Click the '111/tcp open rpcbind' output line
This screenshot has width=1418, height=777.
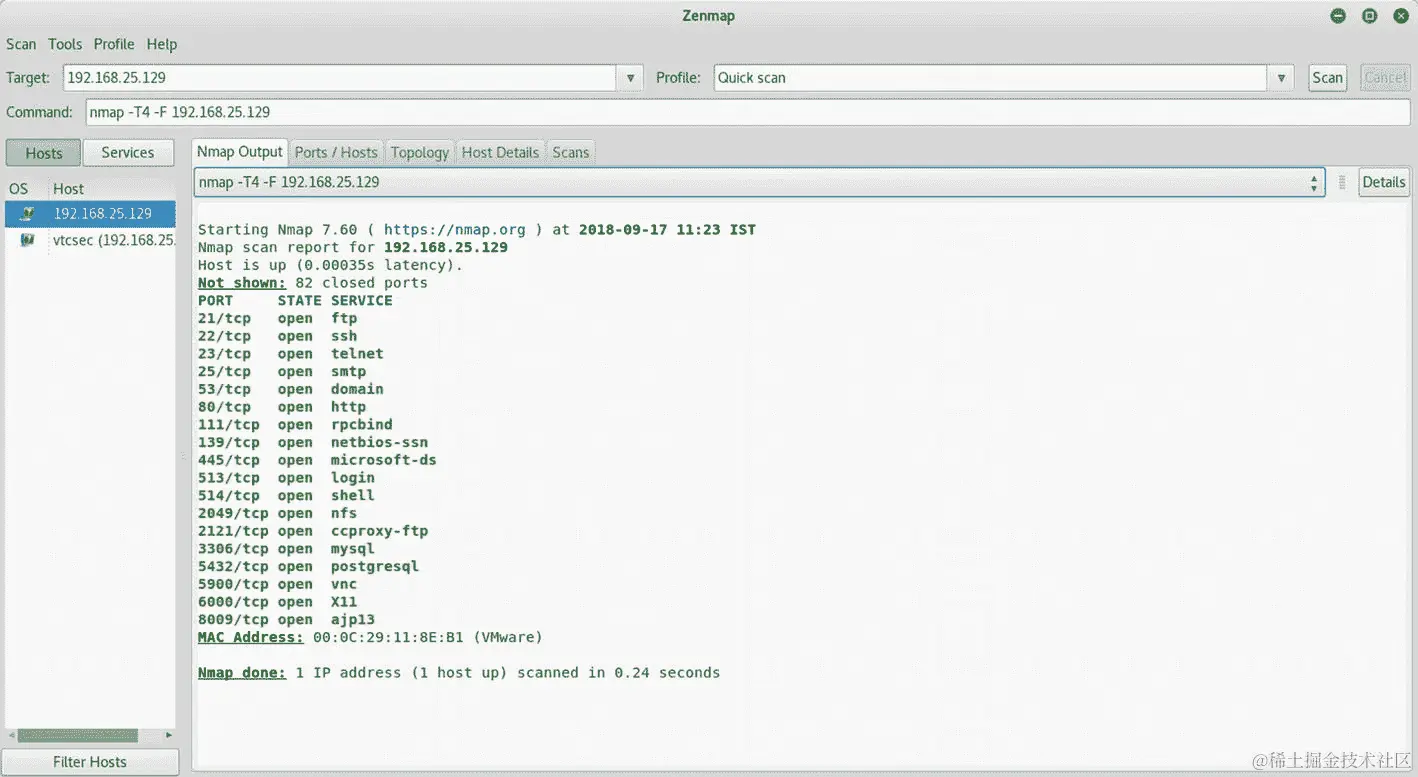(295, 425)
